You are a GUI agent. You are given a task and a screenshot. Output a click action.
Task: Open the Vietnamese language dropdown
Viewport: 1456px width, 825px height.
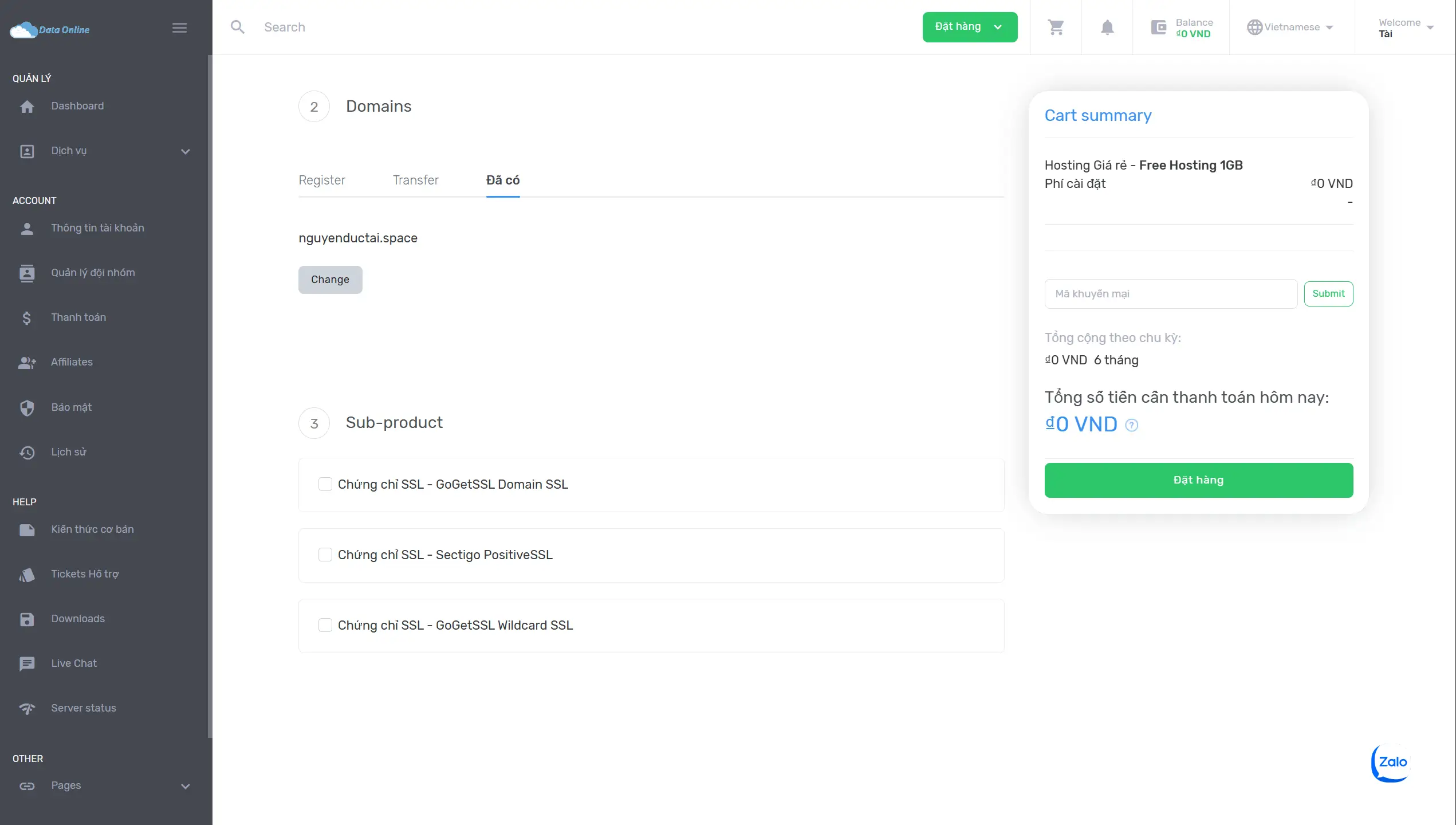point(1291,27)
